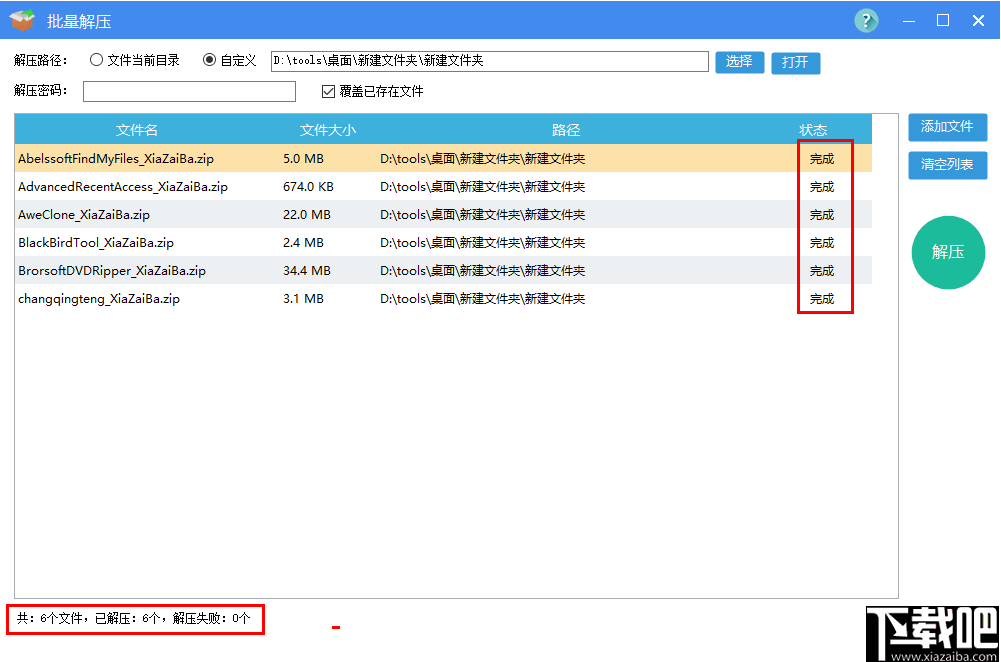
Task: Click the 状态 status column header
Action: [813, 129]
